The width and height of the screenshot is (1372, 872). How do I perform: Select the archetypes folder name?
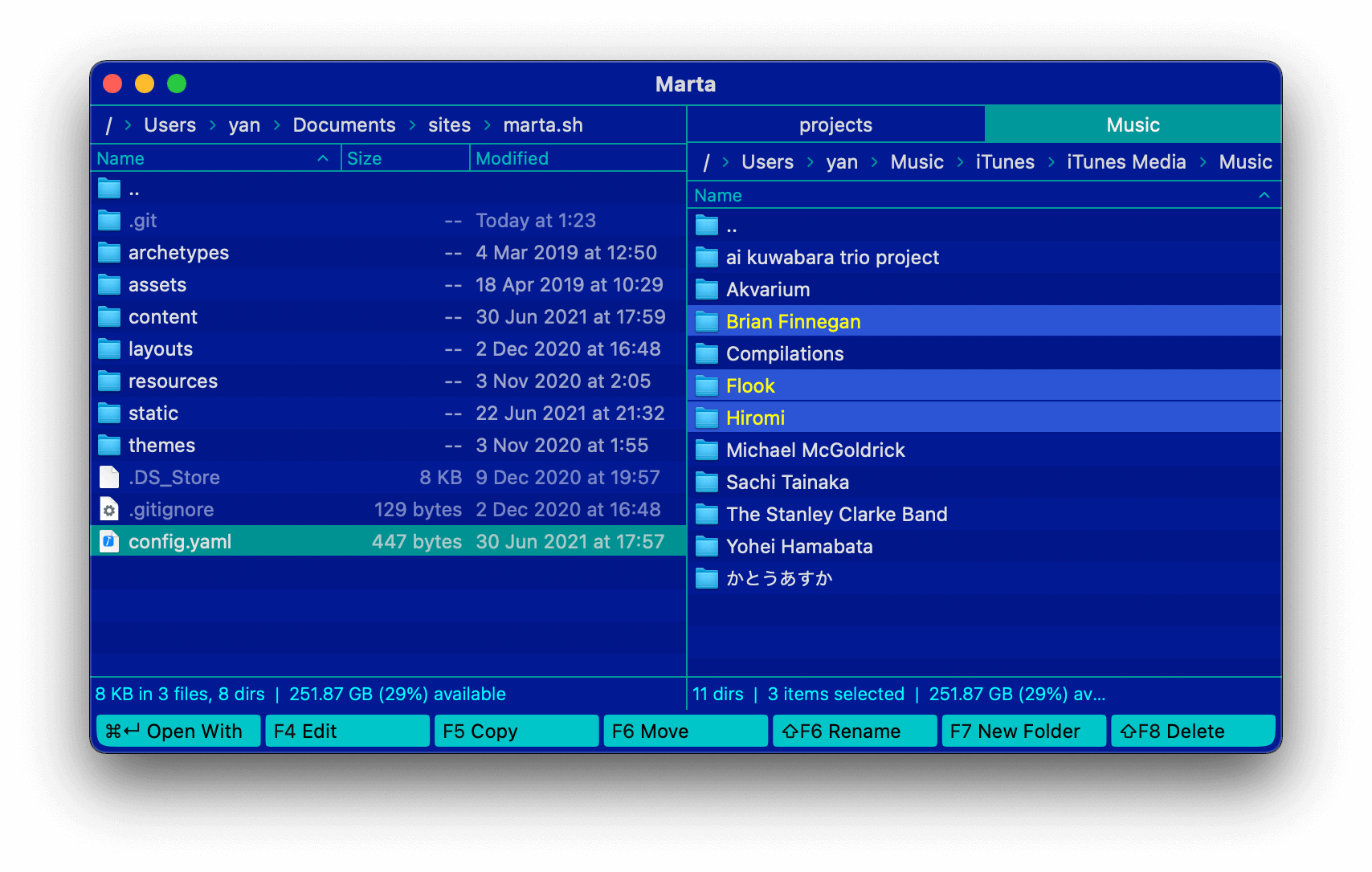pos(178,253)
